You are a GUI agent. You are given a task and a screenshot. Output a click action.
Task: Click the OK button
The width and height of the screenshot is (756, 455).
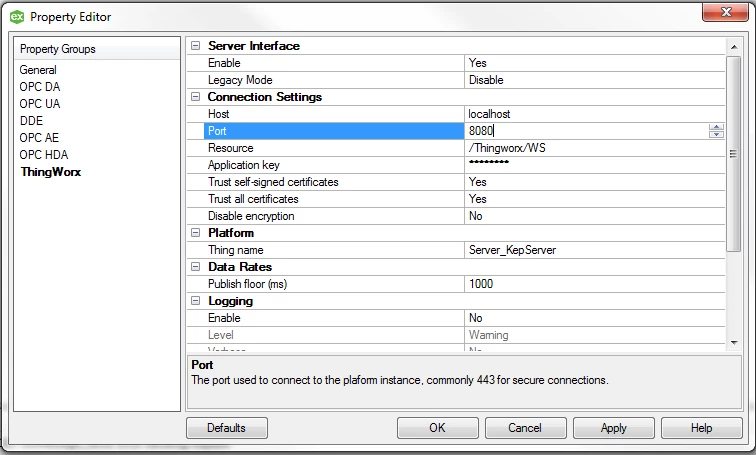[x=437, y=428]
